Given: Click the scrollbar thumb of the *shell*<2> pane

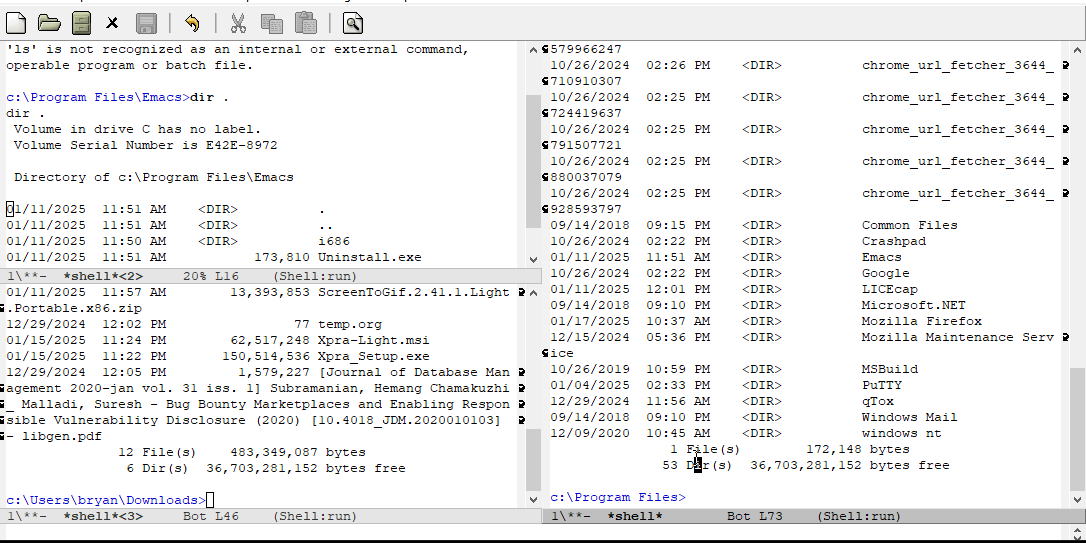Looking at the screenshot, I should click(x=533, y=161).
